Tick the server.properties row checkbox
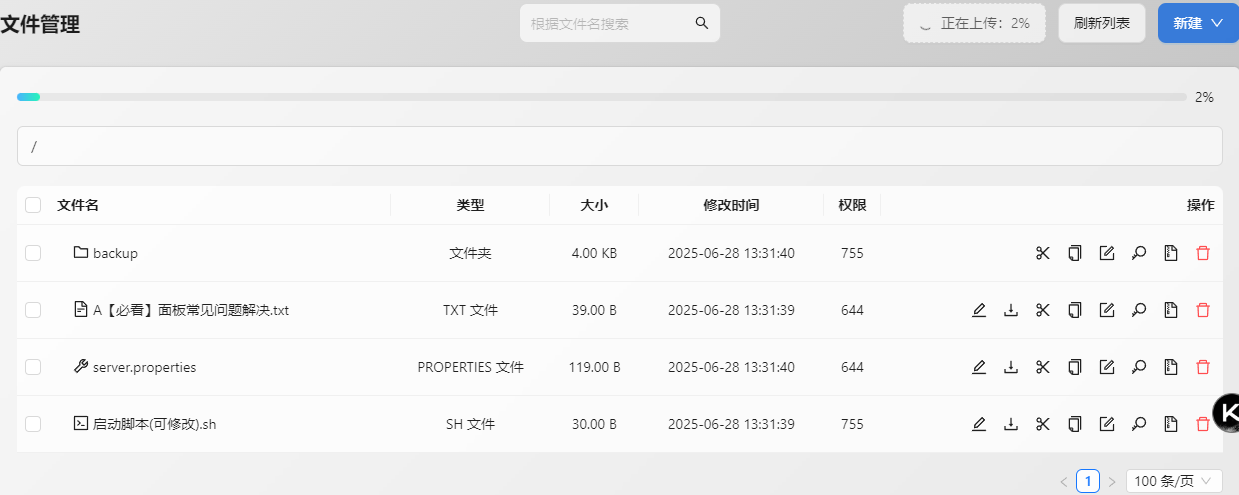The width and height of the screenshot is (1239, 495). [33, 367]
